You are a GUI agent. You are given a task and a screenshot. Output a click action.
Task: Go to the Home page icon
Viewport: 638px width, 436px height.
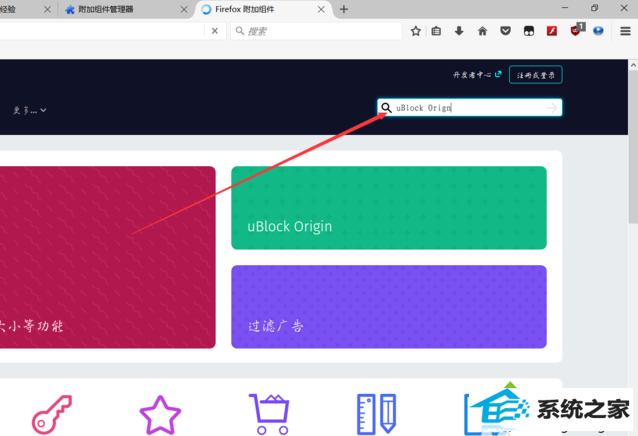482,31
